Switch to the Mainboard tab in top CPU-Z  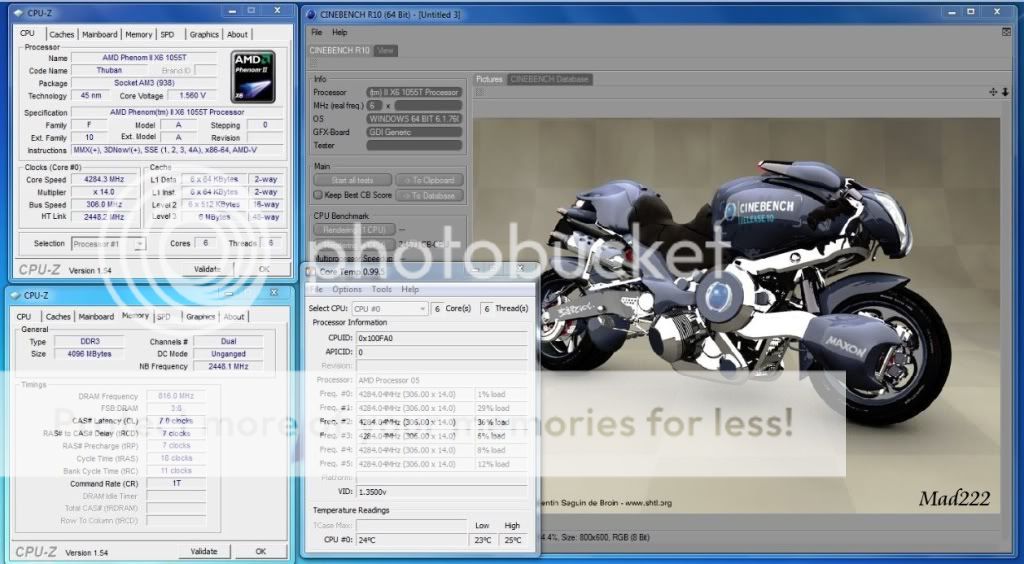pyautogui.click(x=99, y=34)
